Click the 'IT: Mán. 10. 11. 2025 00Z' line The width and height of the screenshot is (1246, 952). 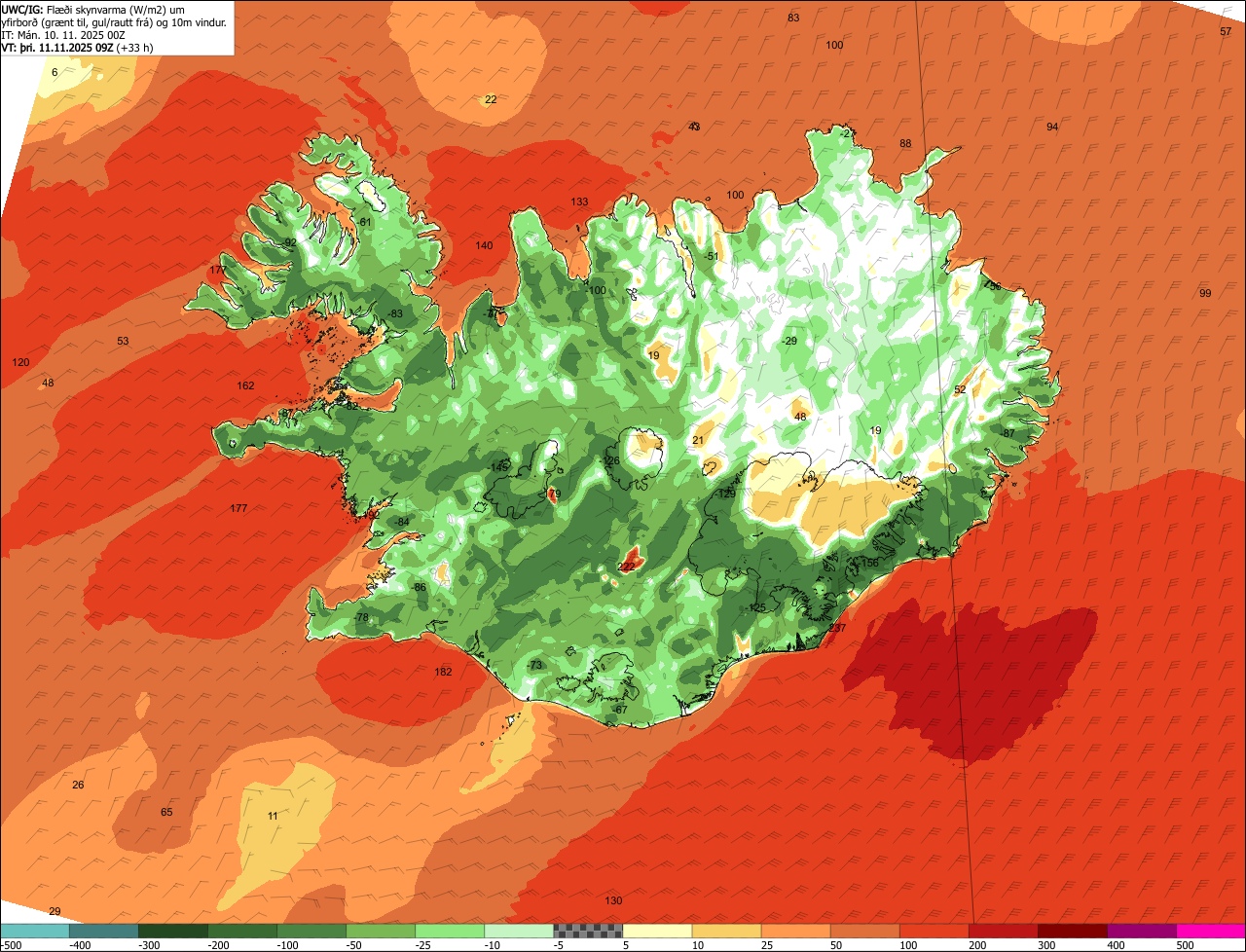coord(64,34)
